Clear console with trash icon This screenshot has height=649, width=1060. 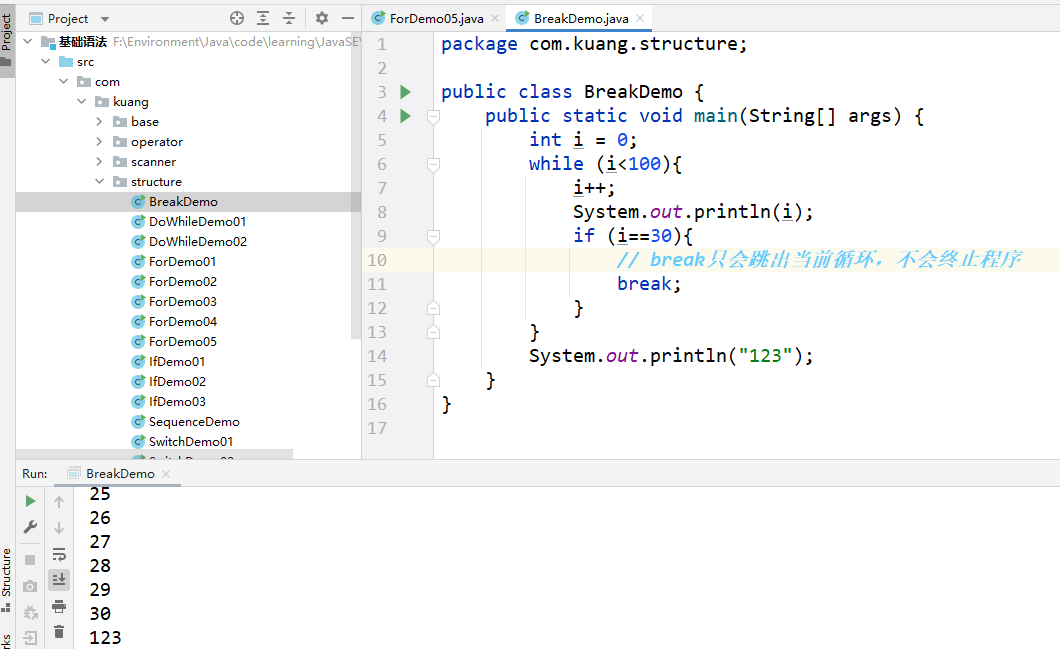[x=59, y=631]
